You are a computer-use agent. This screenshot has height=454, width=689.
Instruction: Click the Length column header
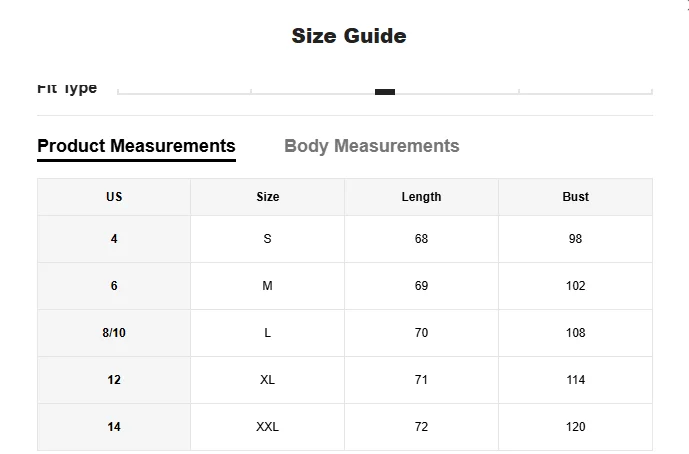[x=421, y=197]
